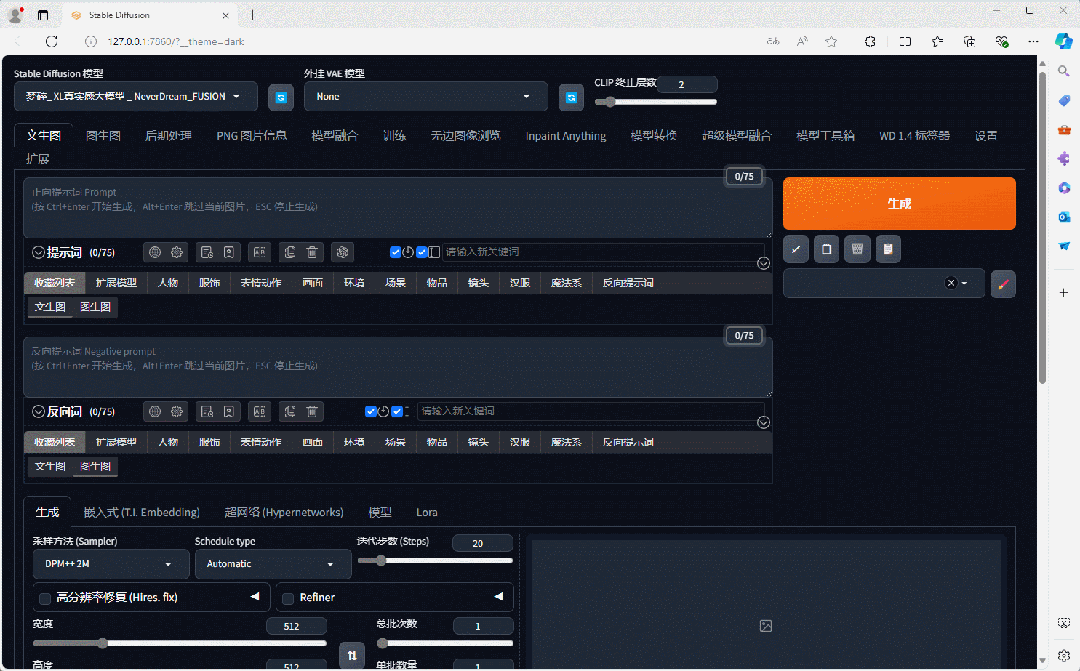Expand the Refiner section arrow

(x=499, y=597)
